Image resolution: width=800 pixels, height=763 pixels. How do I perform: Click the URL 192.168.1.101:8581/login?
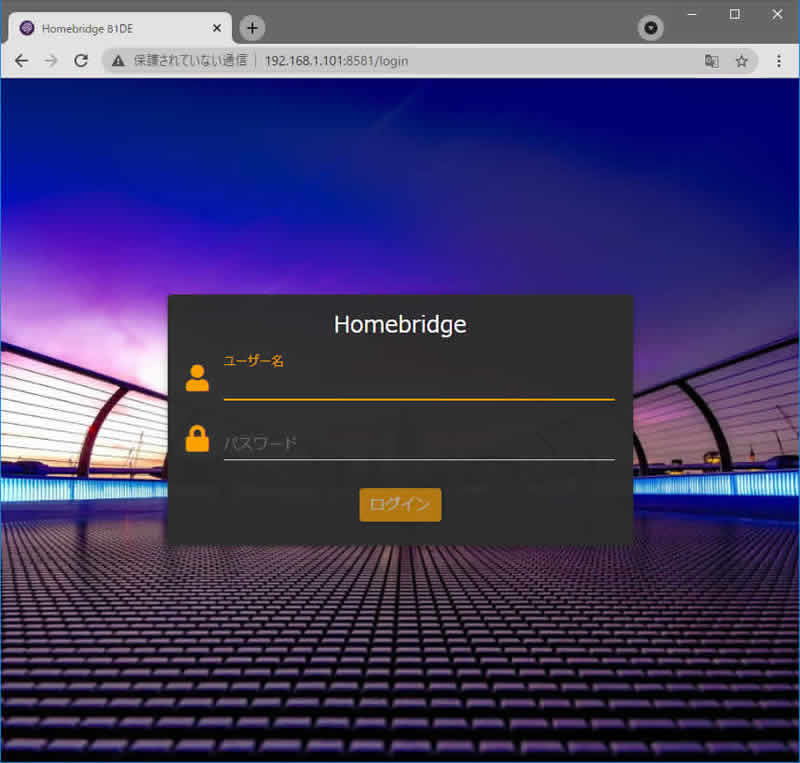point(336,61)
